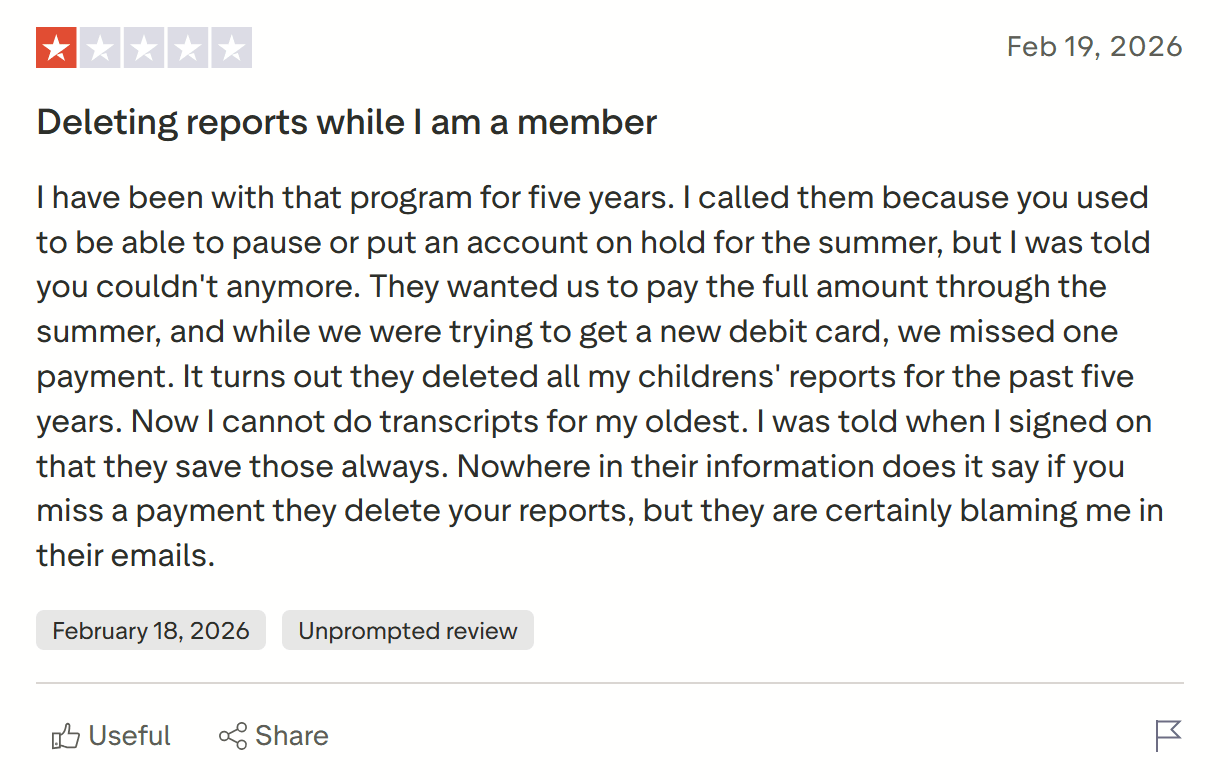Select the "Unprompted review" tag
The height and width of the screenshot is (780, 1228).
click(407, 630)
